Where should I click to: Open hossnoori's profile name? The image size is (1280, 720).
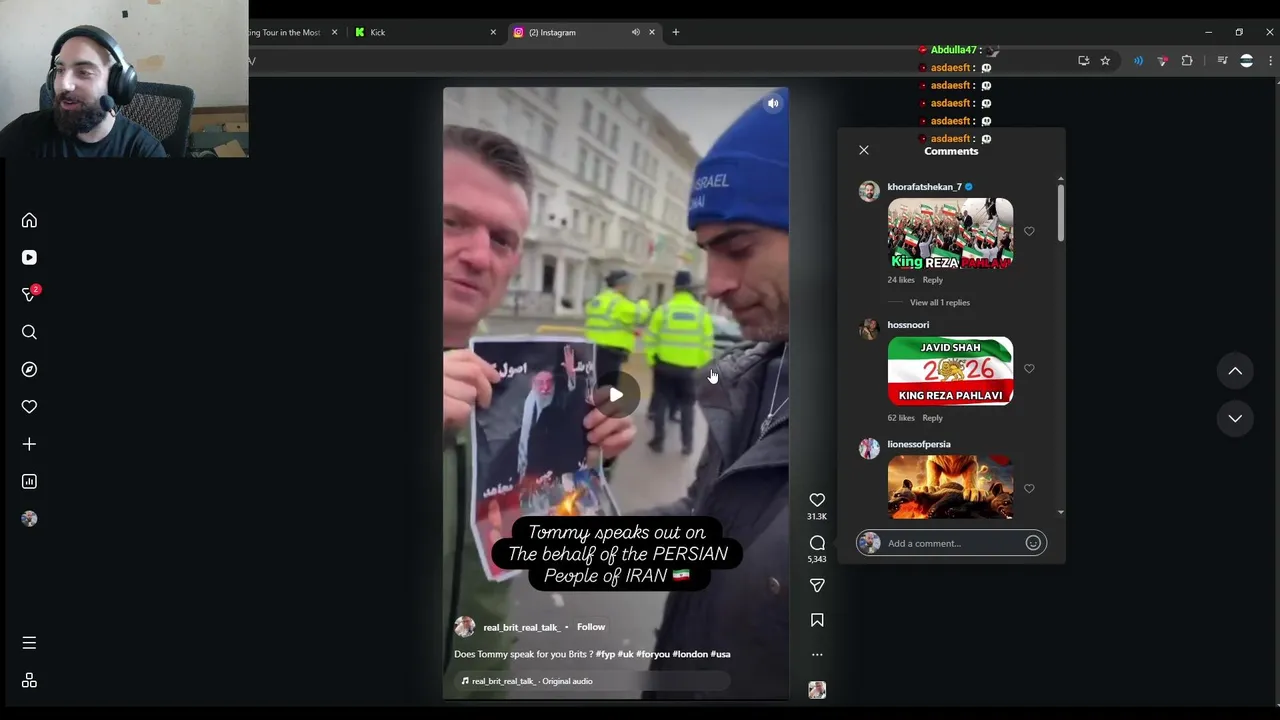coord(908,325)
